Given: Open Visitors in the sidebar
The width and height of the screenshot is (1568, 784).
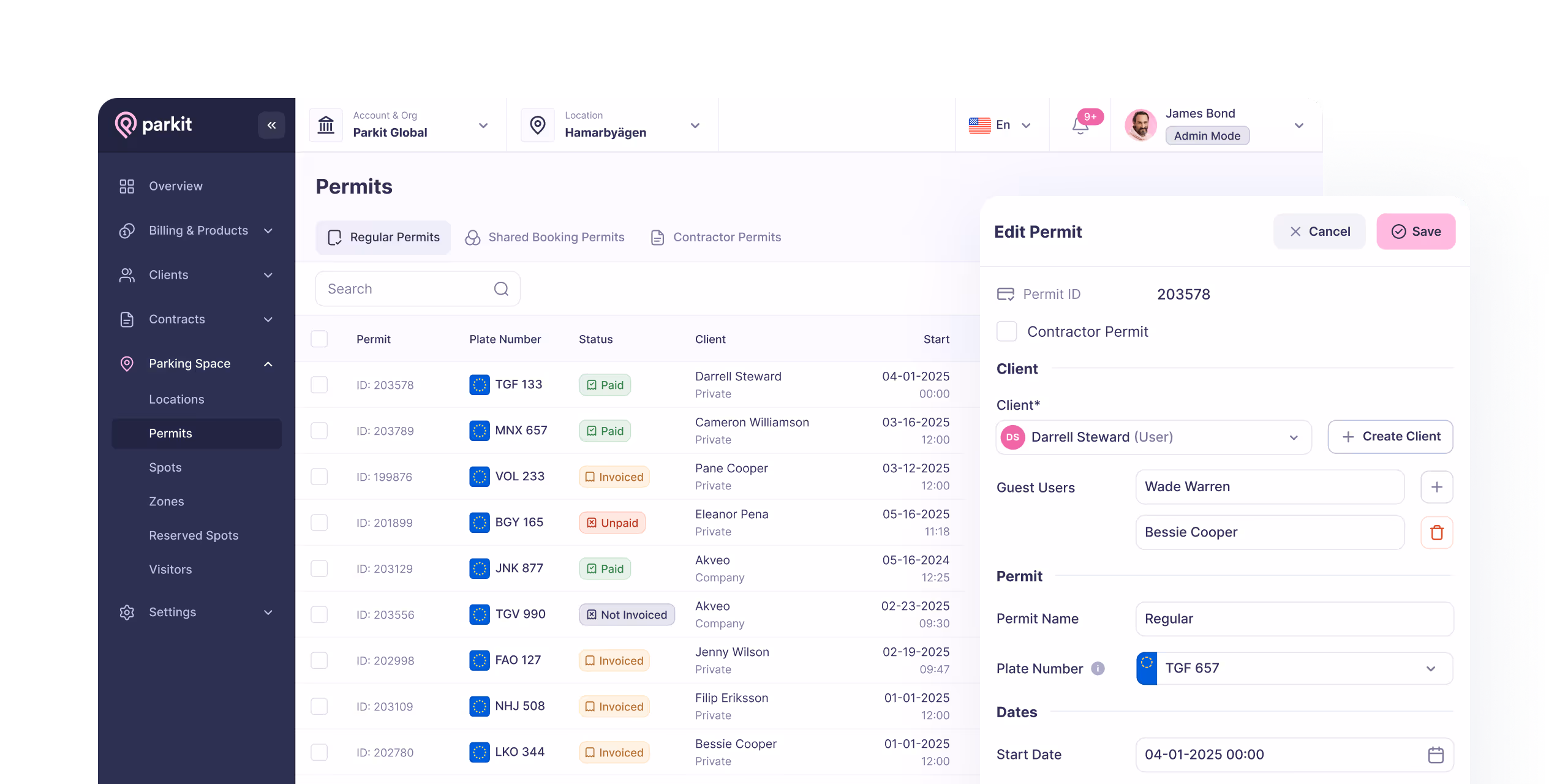Looking at the screenshot, I should [x=170, y=570].
